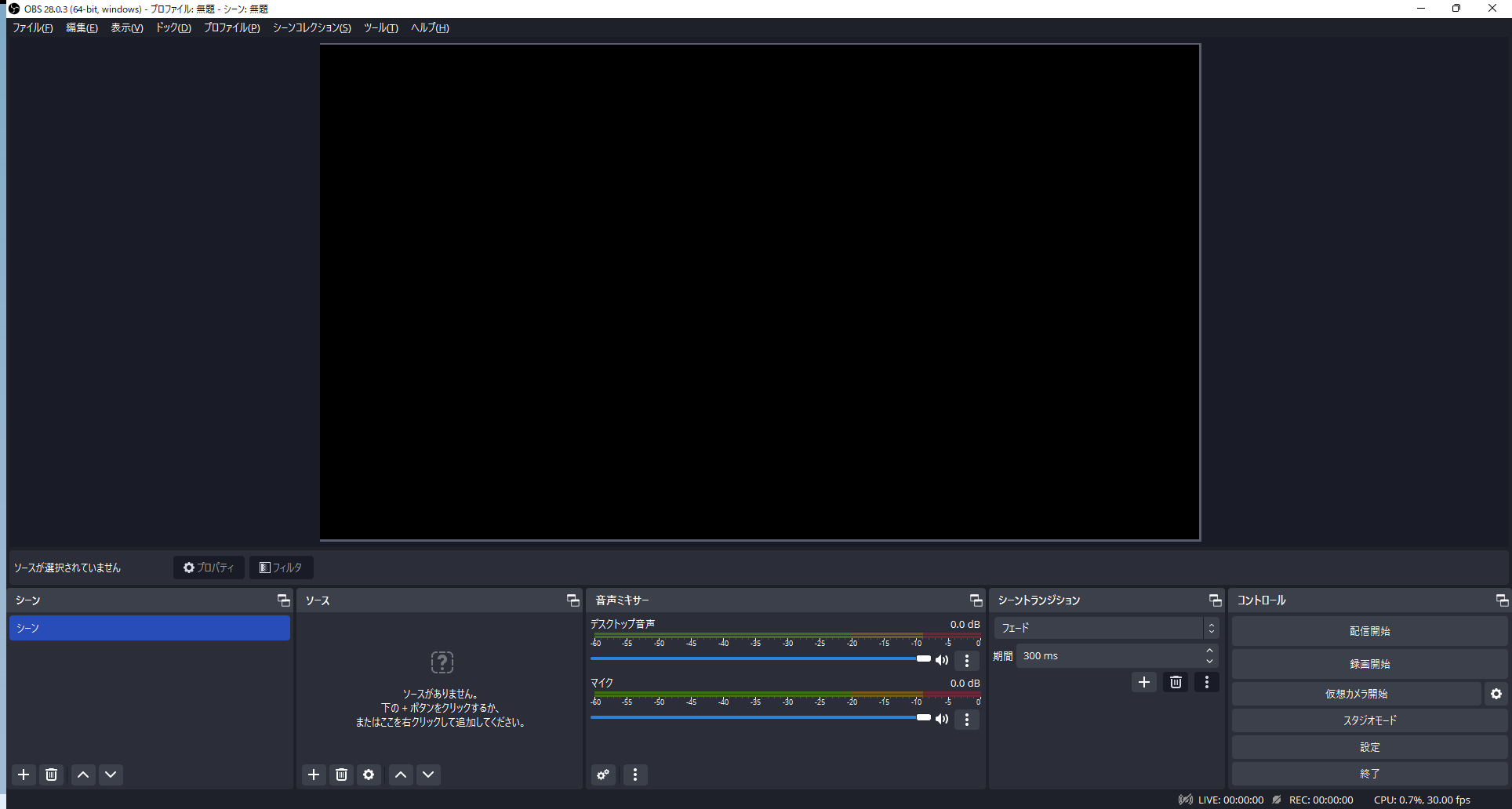
Task: Undock the 音声ミキサー panel
Action: pos(976,600)
